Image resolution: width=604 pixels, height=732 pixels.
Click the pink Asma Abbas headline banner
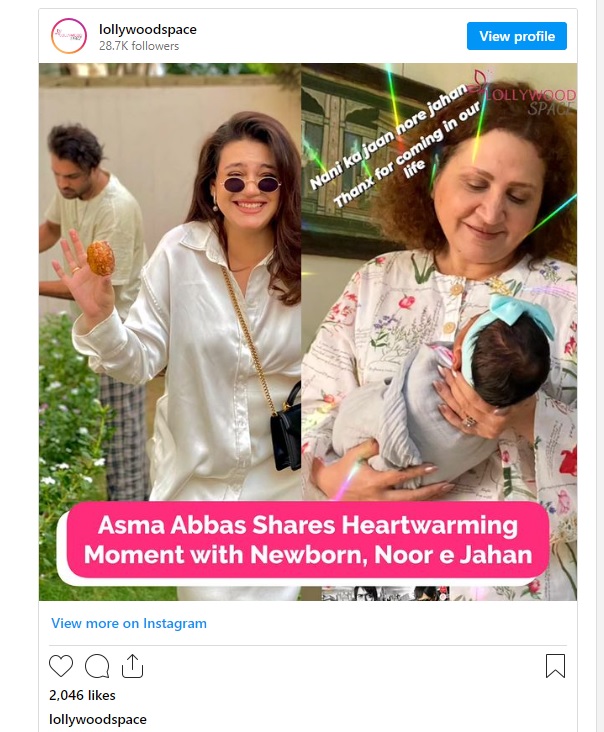coord(308,540)
